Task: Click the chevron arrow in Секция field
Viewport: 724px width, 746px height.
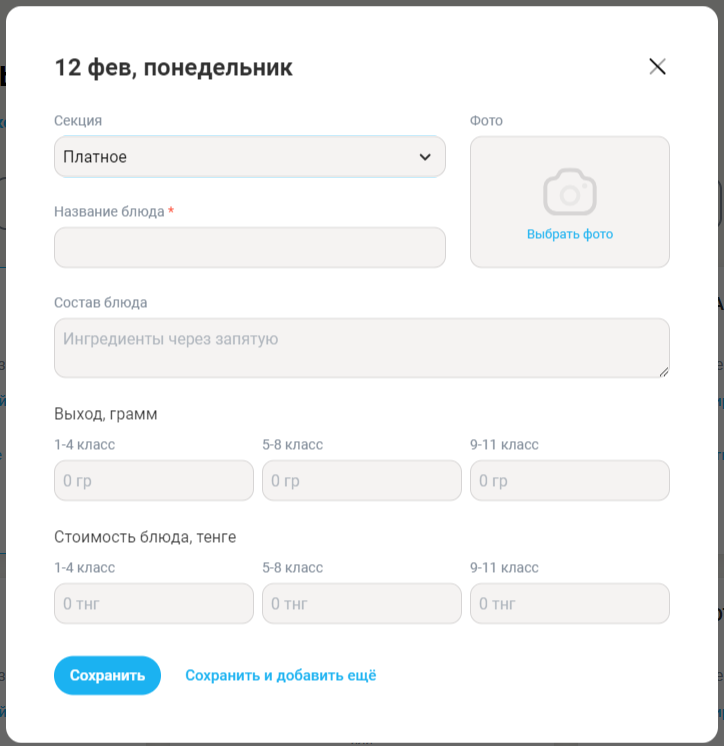Action: [x=425, y=157]
